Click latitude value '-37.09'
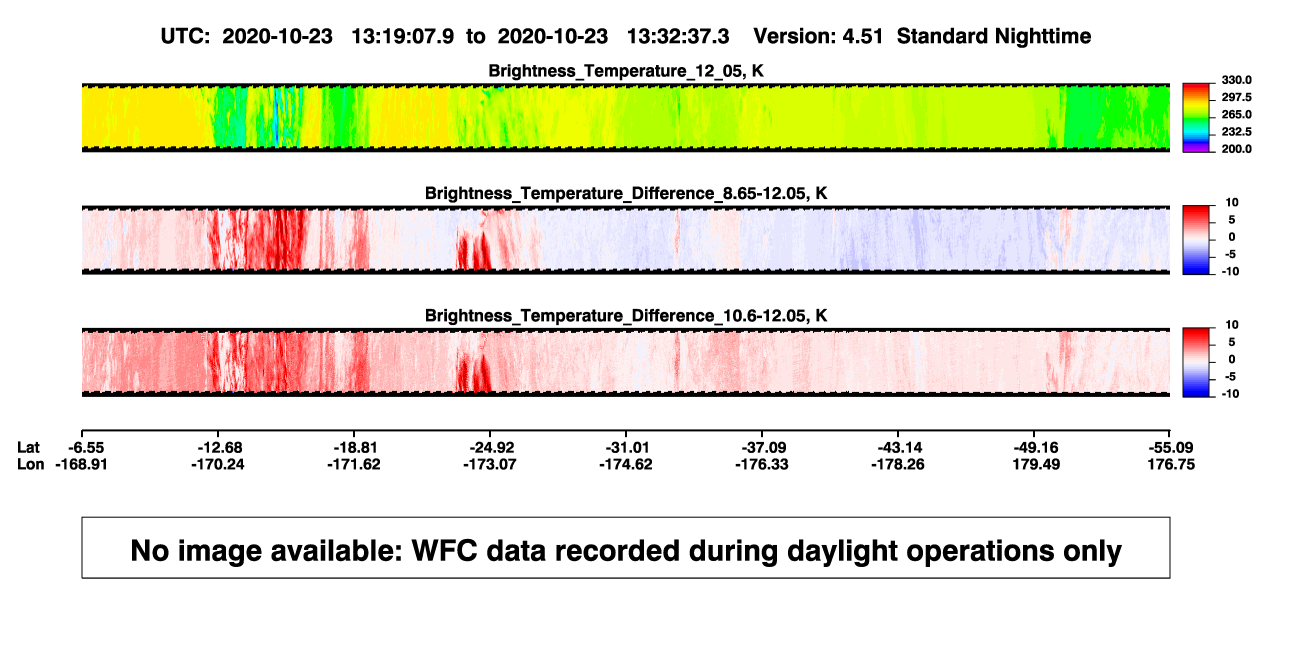Viewport: 1300px width, 667px height. [x=765, y=447]
